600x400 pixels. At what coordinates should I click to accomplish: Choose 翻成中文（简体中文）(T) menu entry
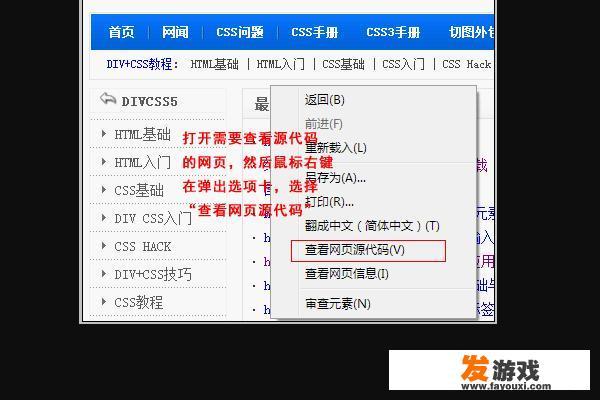372,226
